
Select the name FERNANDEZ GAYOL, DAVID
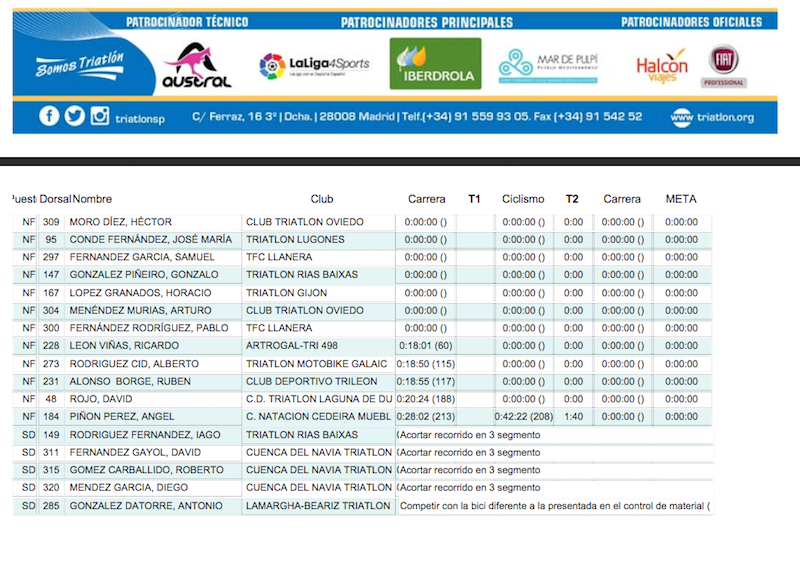135,452
